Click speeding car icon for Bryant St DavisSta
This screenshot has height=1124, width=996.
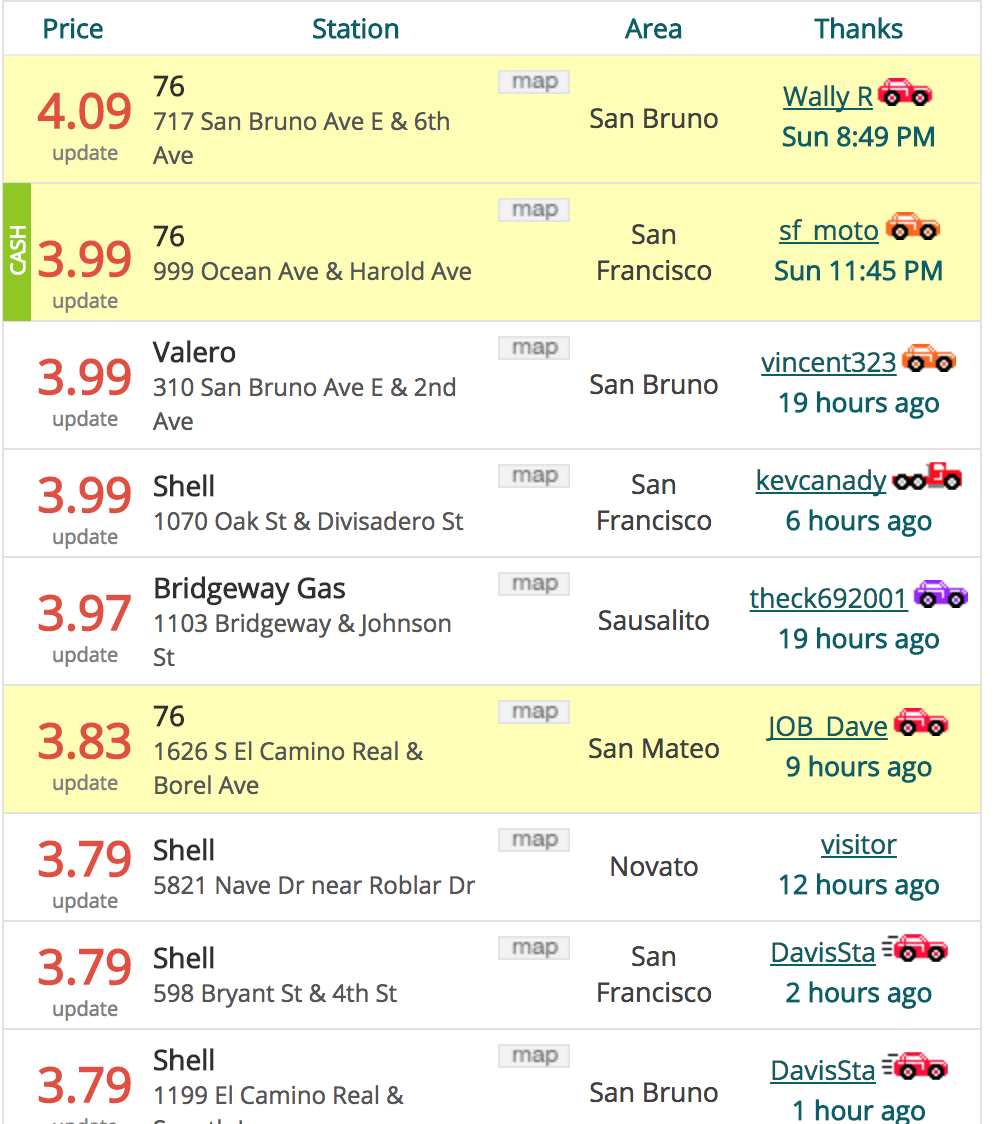pyautogui.click(x=915, y=948)
